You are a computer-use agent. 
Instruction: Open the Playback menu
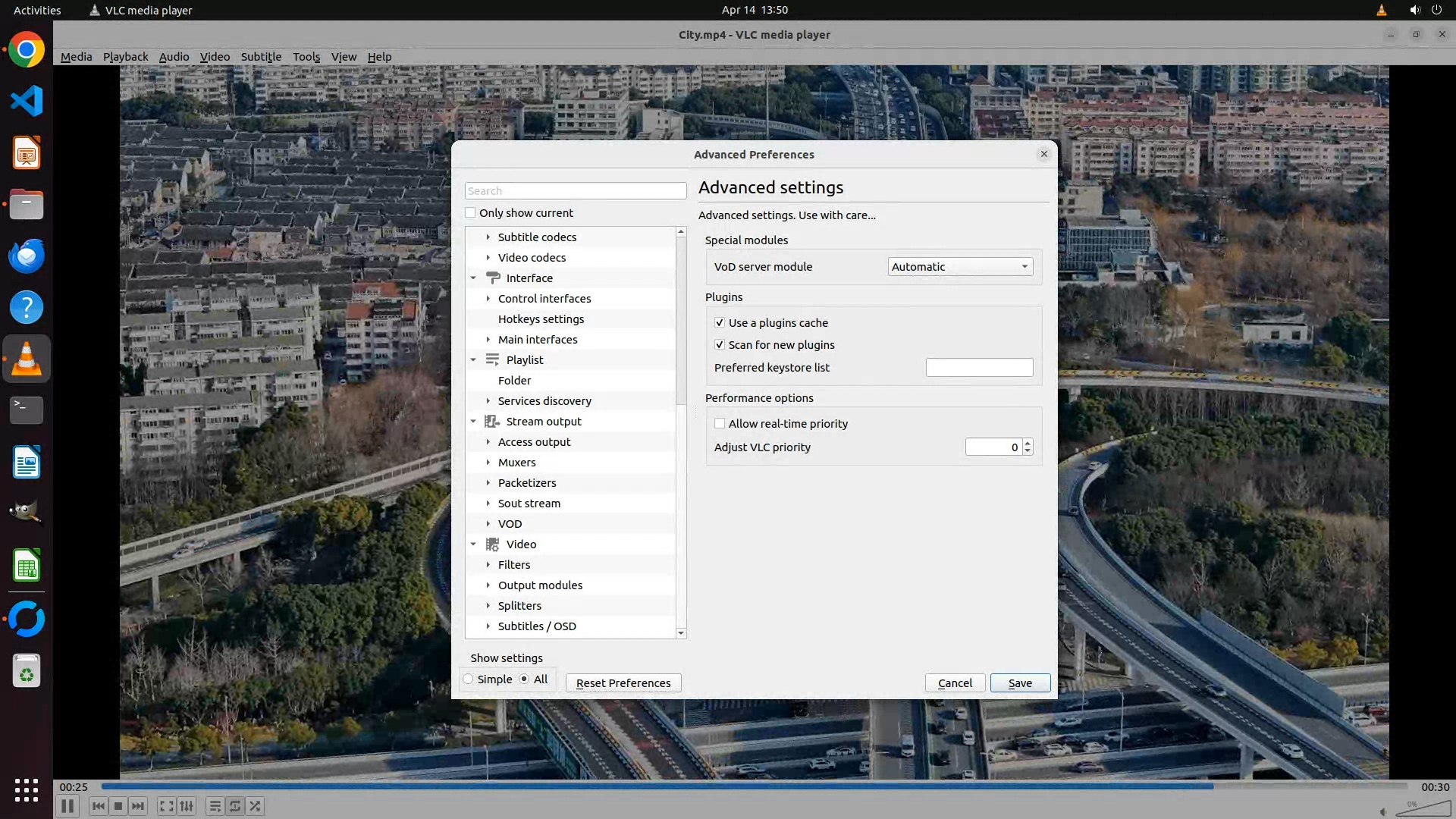(x=125, y=57)
